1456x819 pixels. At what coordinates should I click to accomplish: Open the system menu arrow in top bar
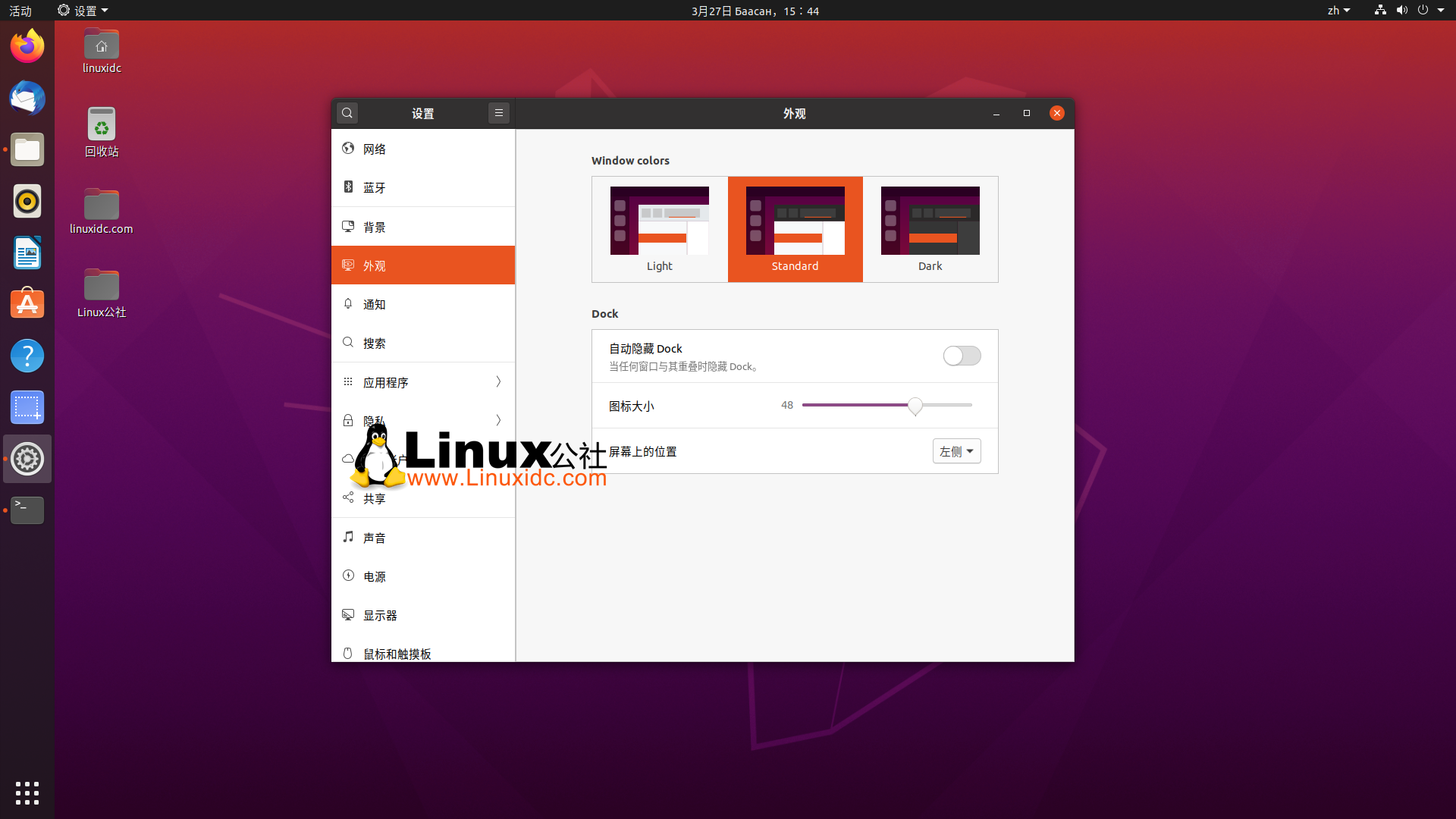[x=1441, y=11]
